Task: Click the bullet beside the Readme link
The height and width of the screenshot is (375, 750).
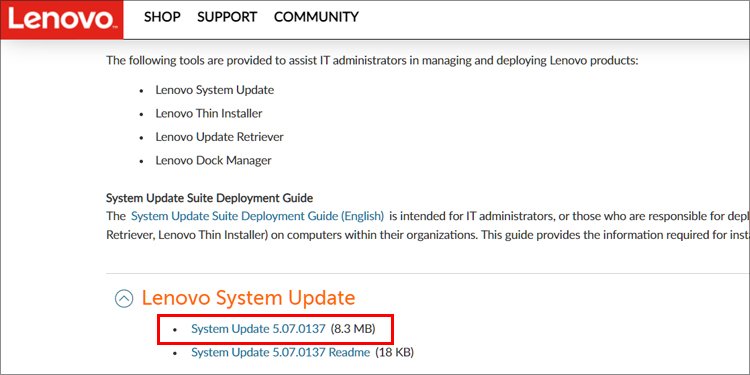Action: pos(175,353)
